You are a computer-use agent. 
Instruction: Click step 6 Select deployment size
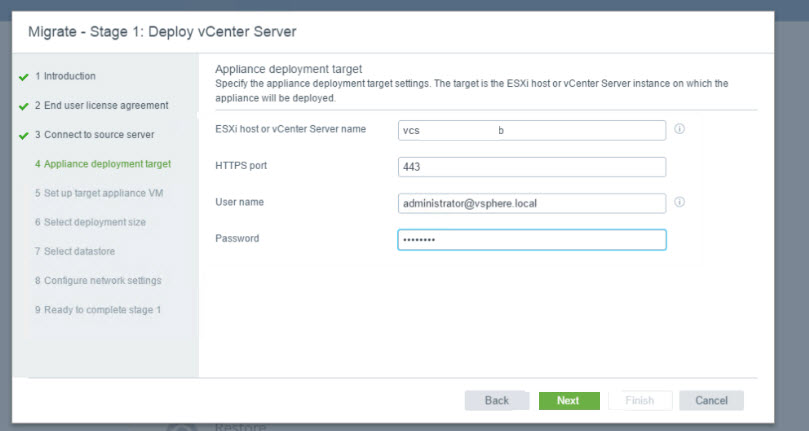tap(97, 222)
